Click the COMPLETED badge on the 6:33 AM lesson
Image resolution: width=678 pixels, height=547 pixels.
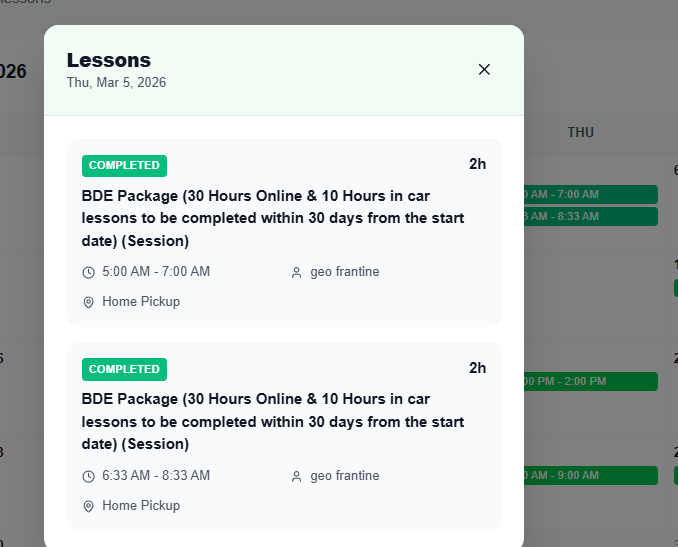click(x=124, y=369)
